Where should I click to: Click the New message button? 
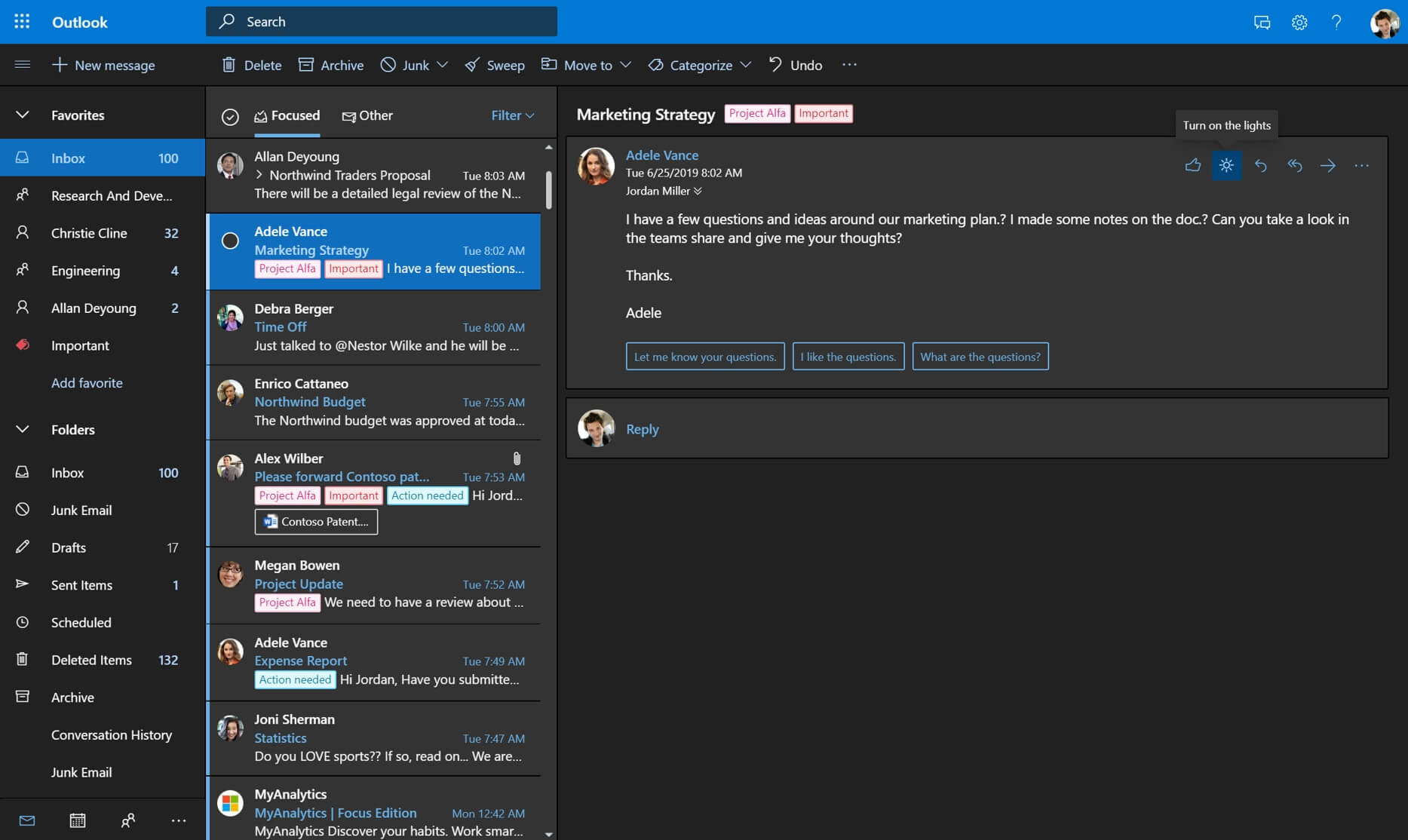pyautogui.click(x=104, y=65)
